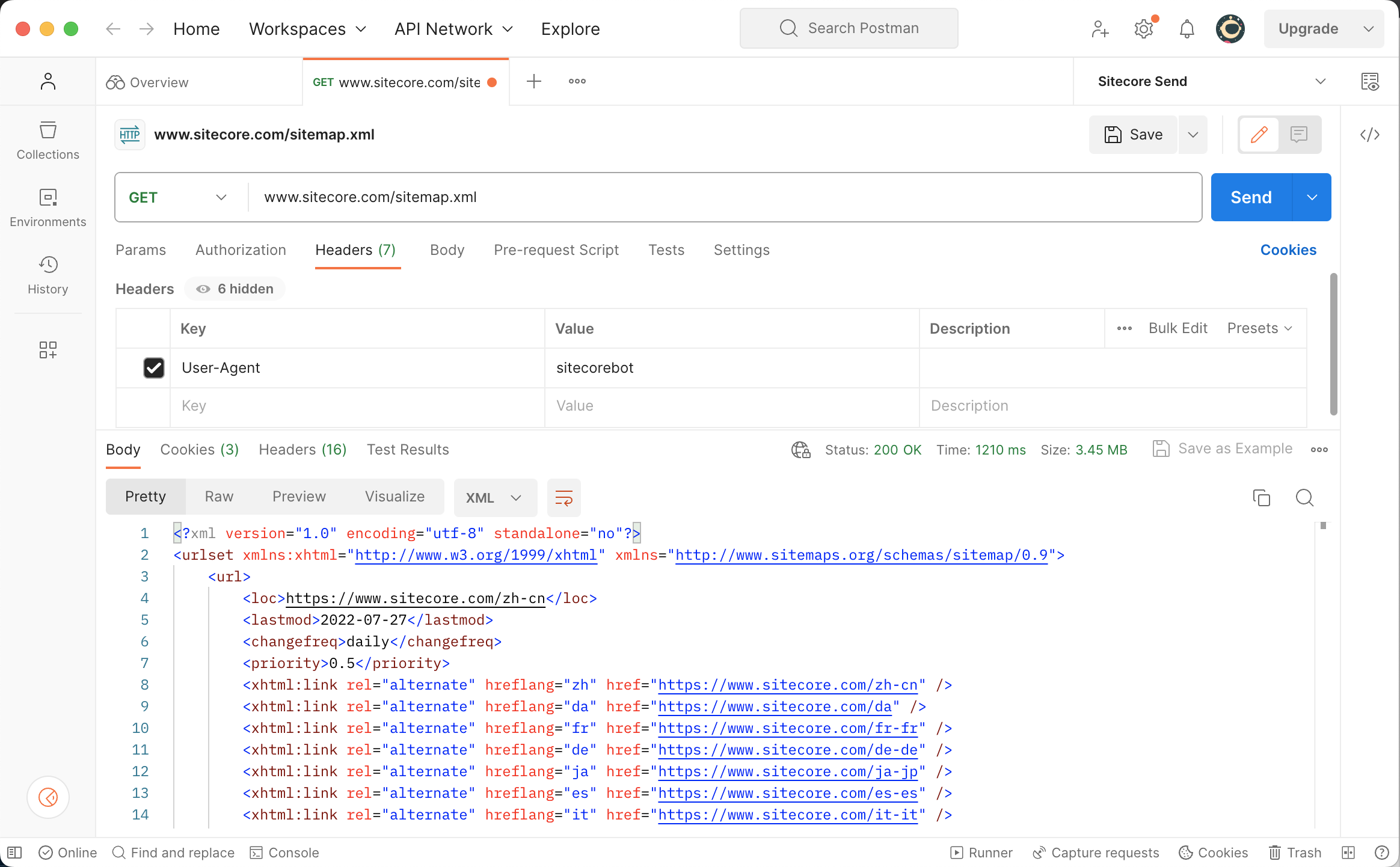Viewport: 1400px width, 867px height.
Task: Open the response options ellipsis menu
Action: 1319,450
